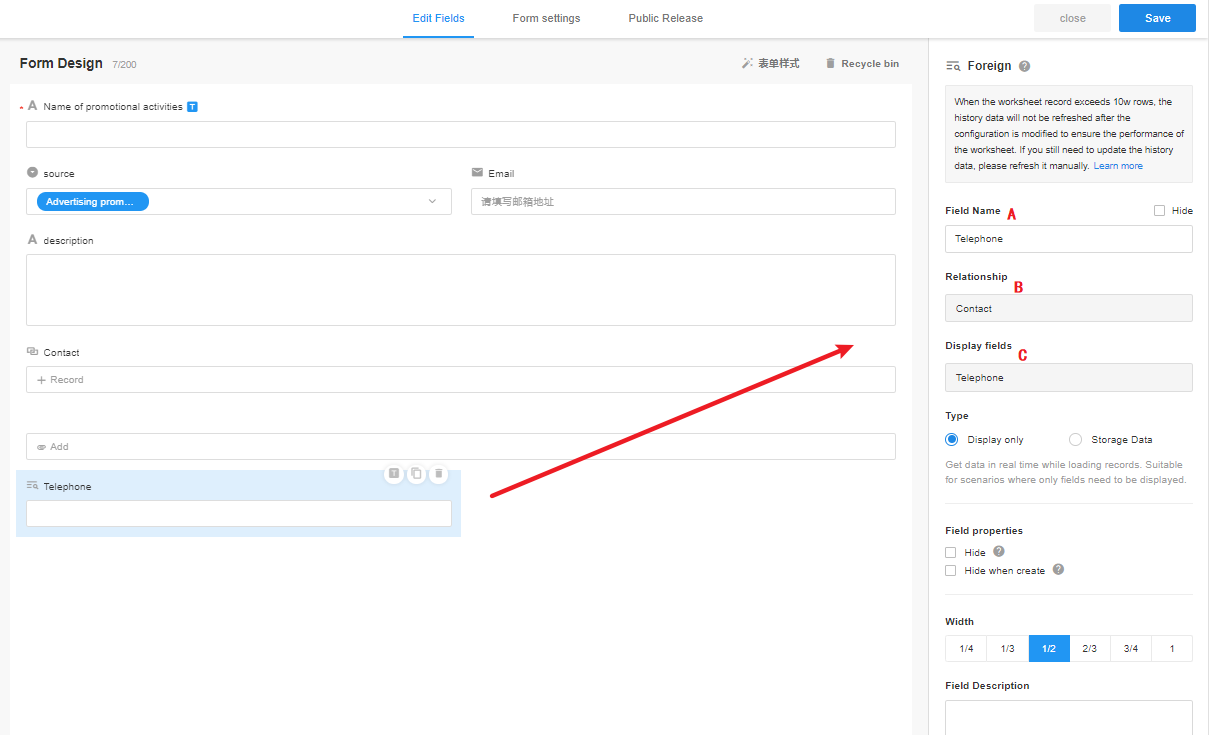Click the delete trash icon on Telephone field

[438, 474]
